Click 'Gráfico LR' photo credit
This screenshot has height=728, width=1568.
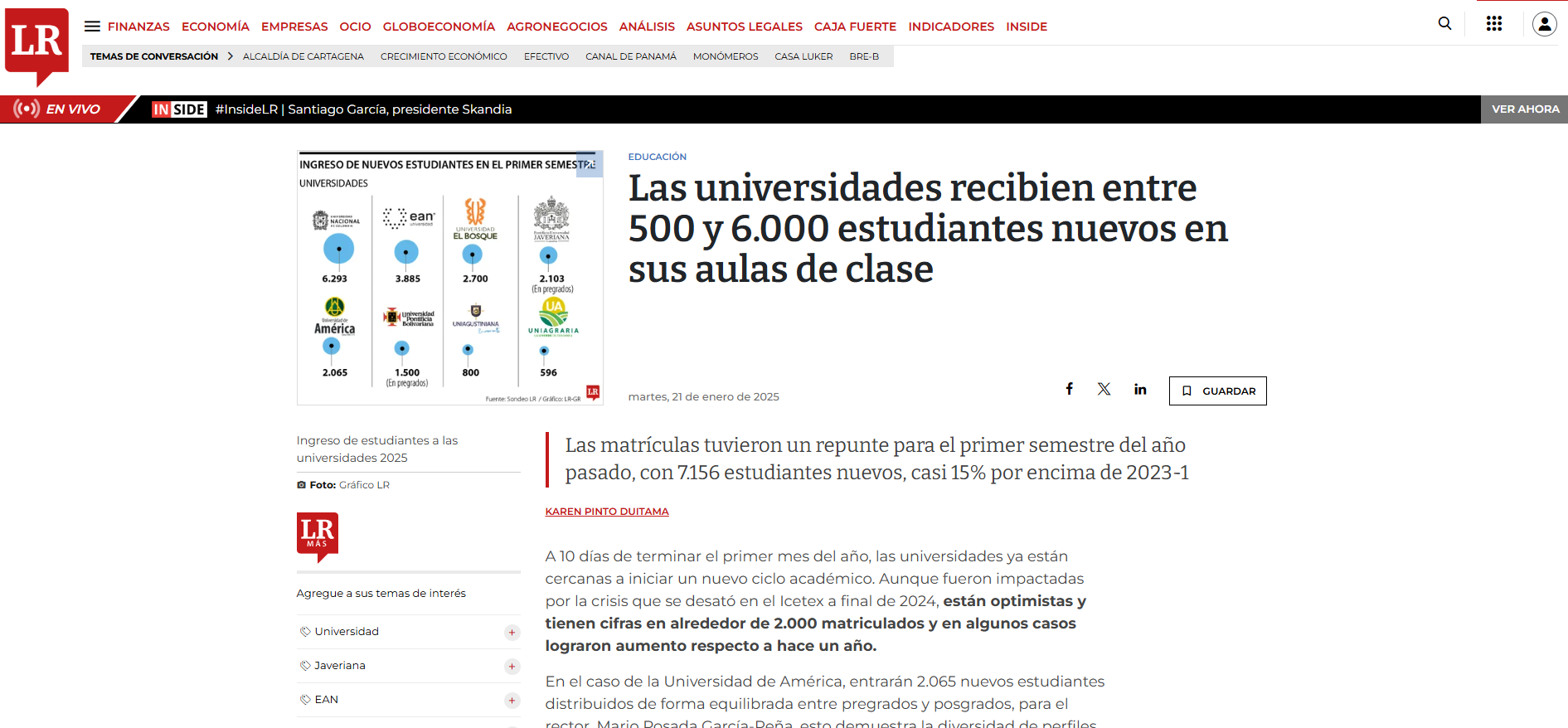pos(364,485)
